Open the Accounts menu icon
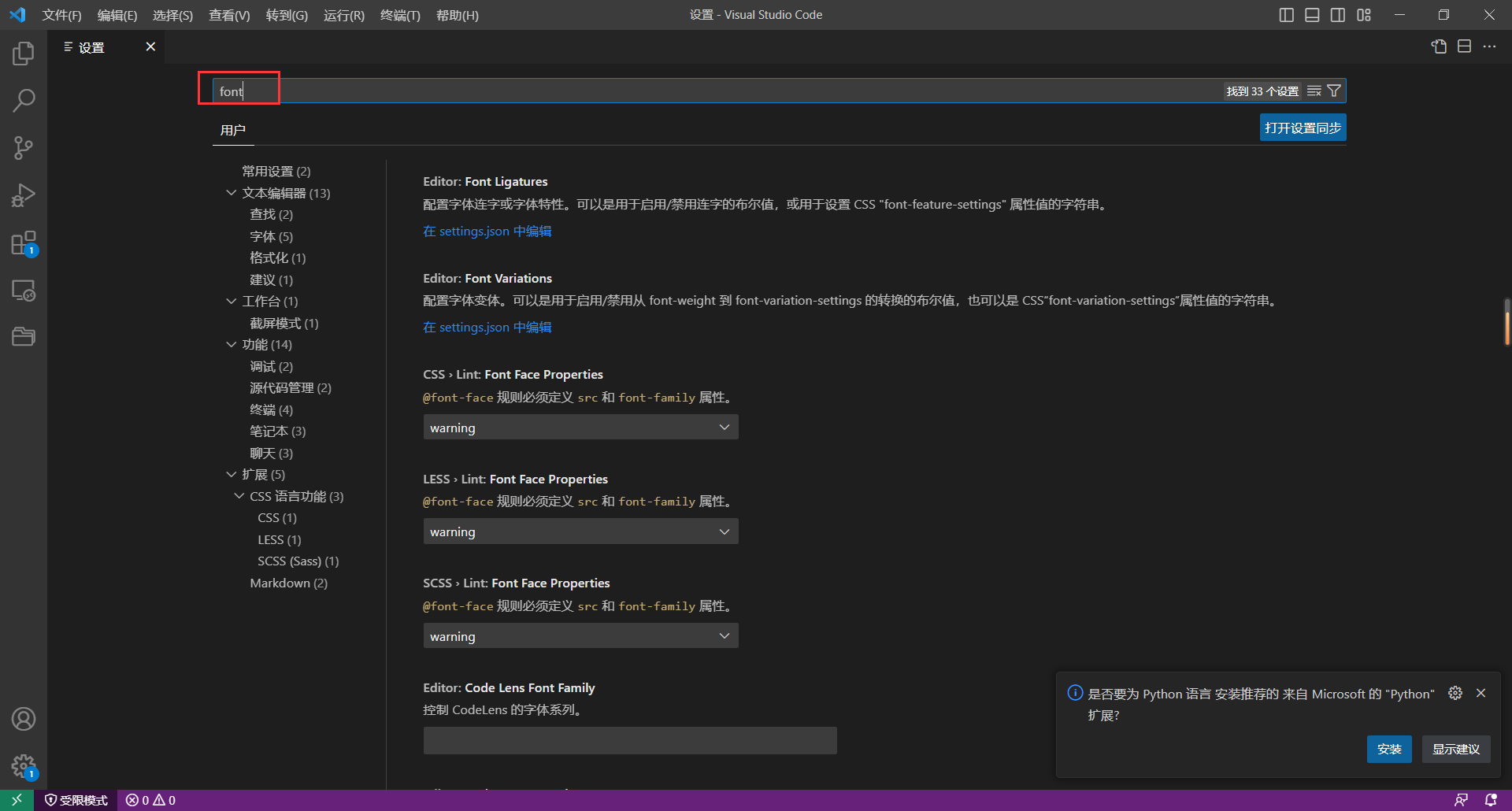 [x=24, y=719]
